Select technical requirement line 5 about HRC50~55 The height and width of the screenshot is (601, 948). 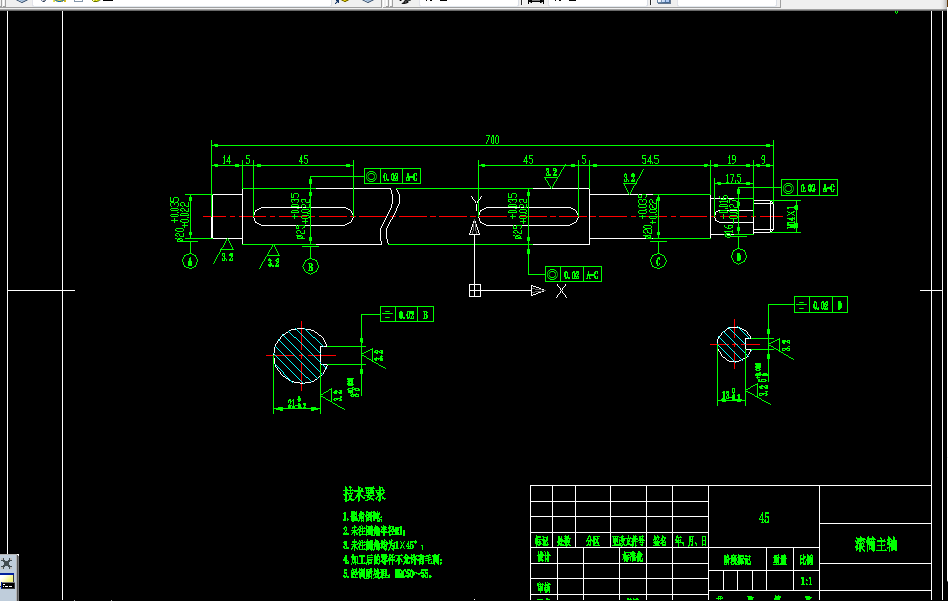(388, 574)
